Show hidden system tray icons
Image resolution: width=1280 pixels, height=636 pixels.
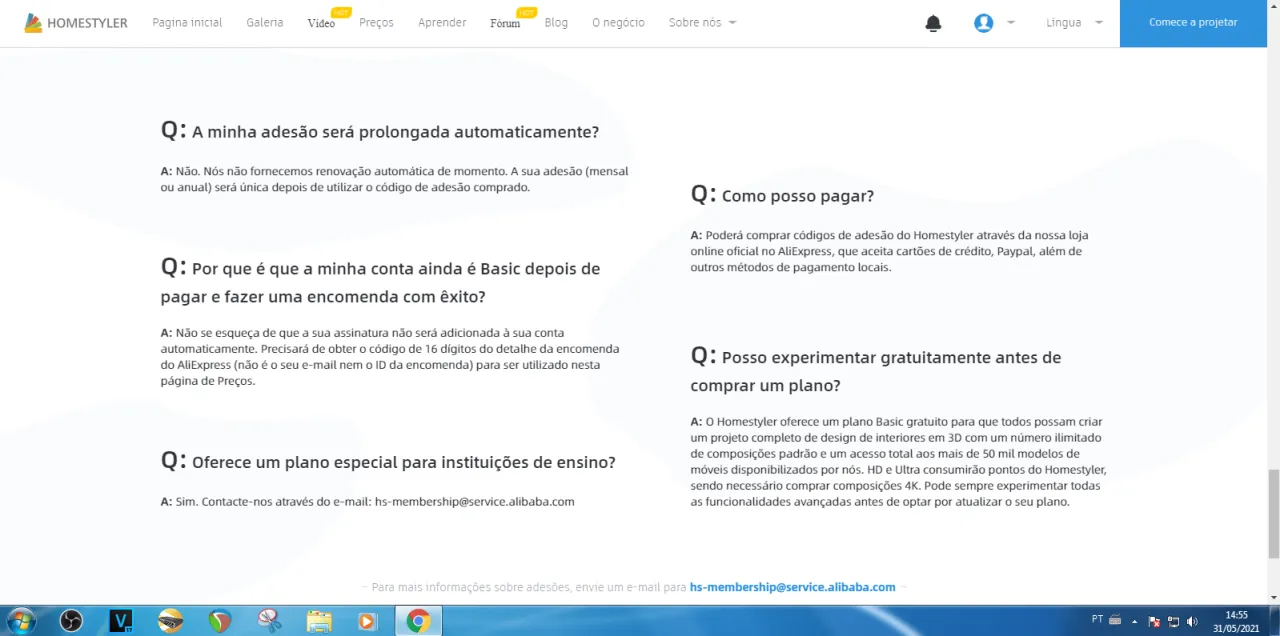[x=1136, y=621]
